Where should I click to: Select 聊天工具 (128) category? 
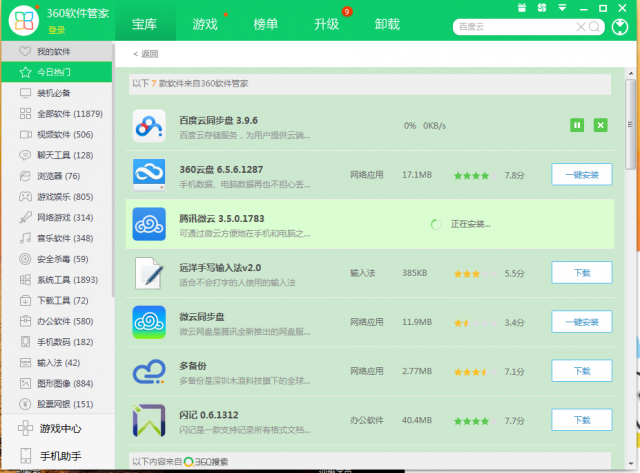click(56, 155)
